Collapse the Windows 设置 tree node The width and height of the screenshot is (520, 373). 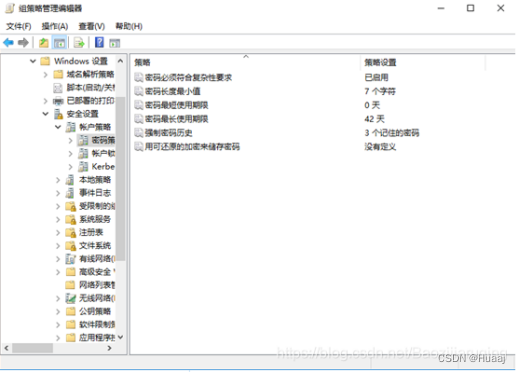(x=33, y=61)
